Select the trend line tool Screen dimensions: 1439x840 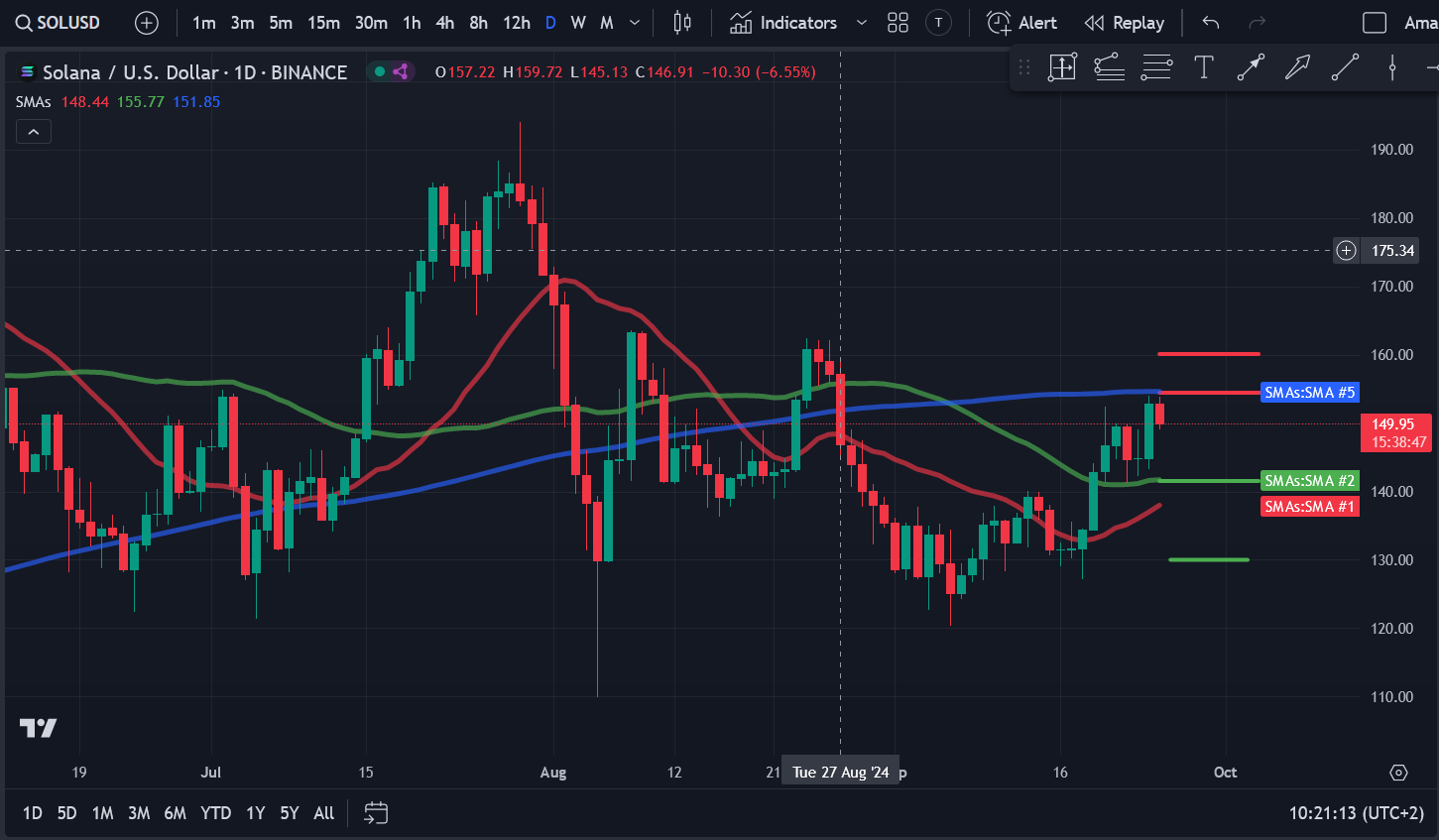(1345, 67)
